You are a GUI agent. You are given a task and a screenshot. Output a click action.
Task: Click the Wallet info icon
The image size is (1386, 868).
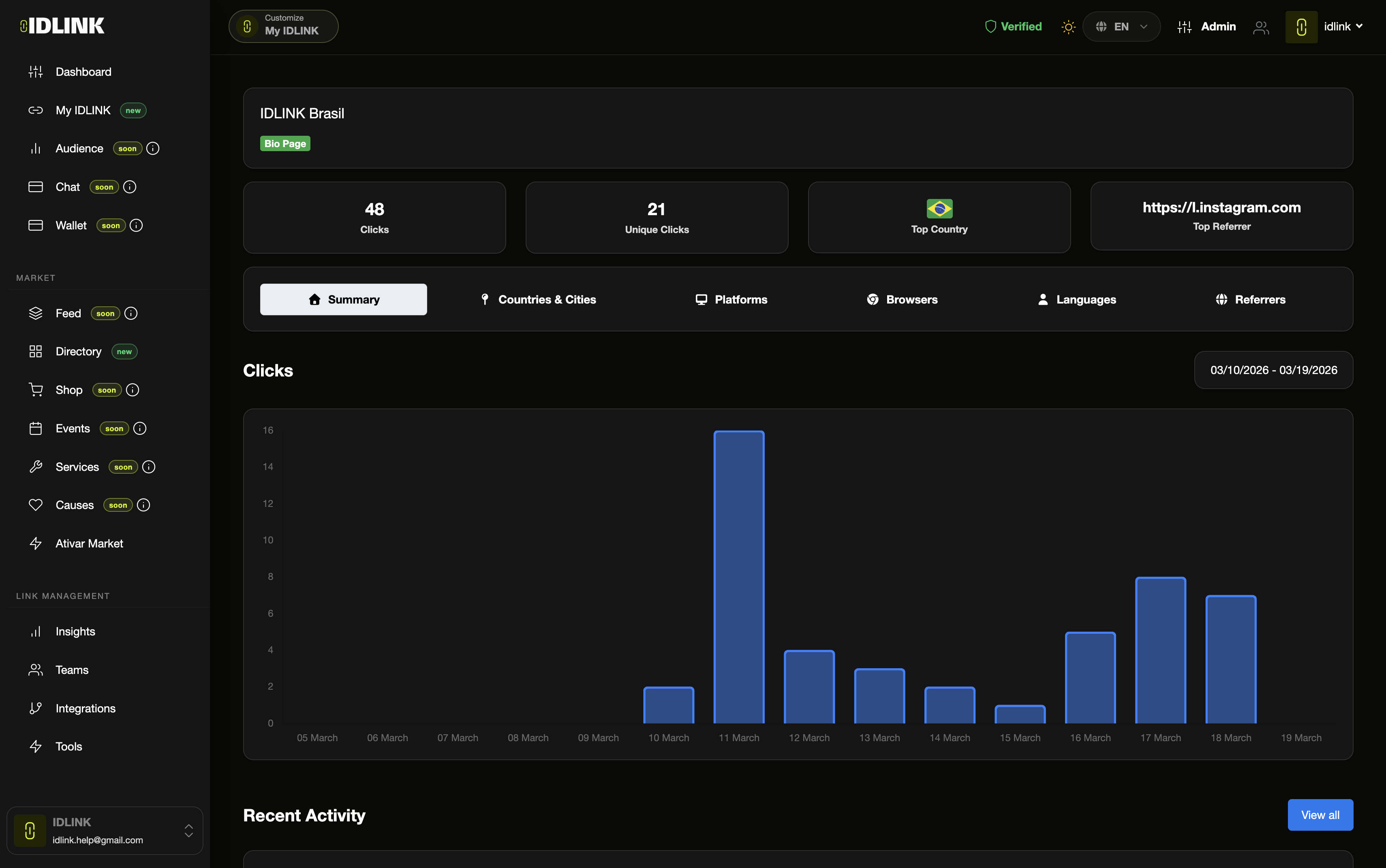pyautogui.click(x=136, y=226)
